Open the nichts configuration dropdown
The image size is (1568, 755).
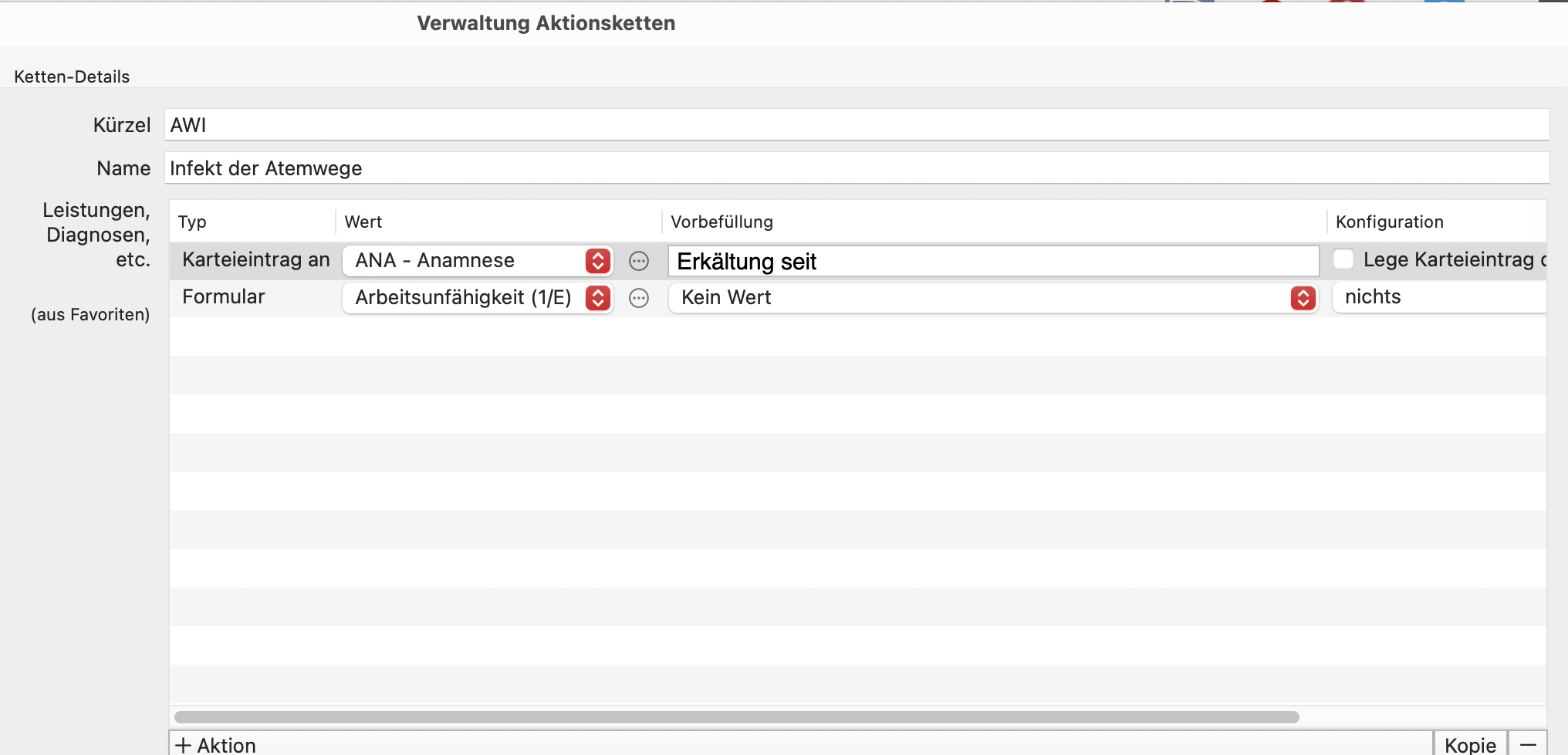coord(1439,297)
